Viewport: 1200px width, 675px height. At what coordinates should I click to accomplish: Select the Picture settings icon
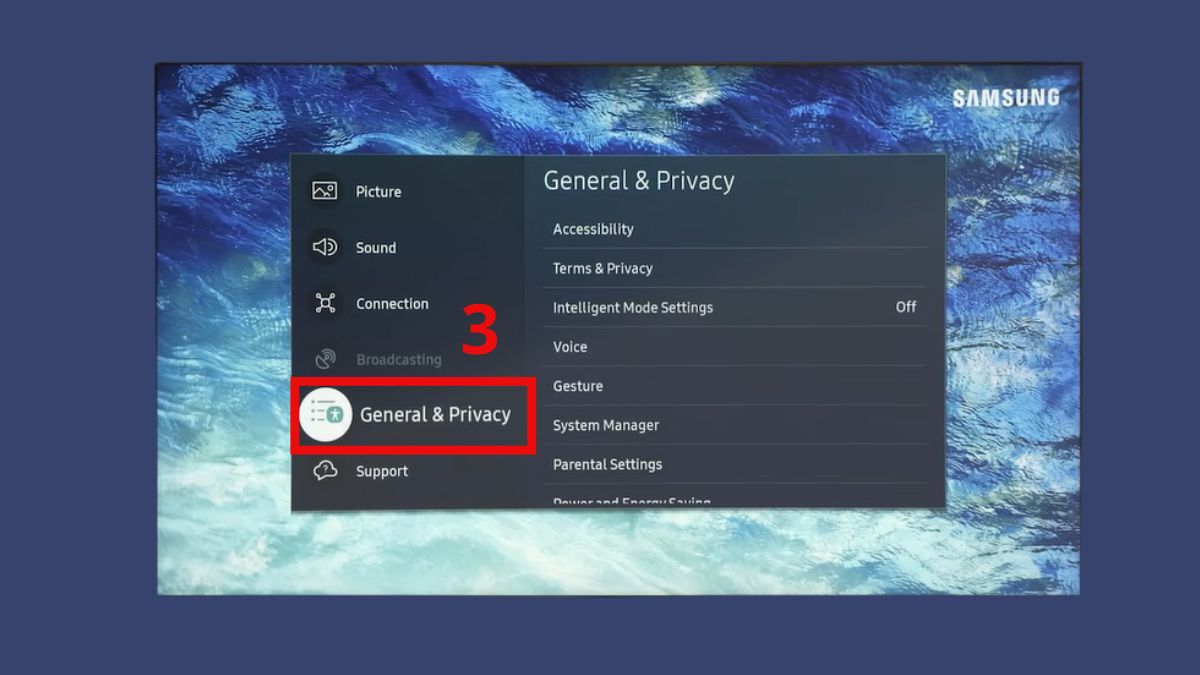point(325,190)
